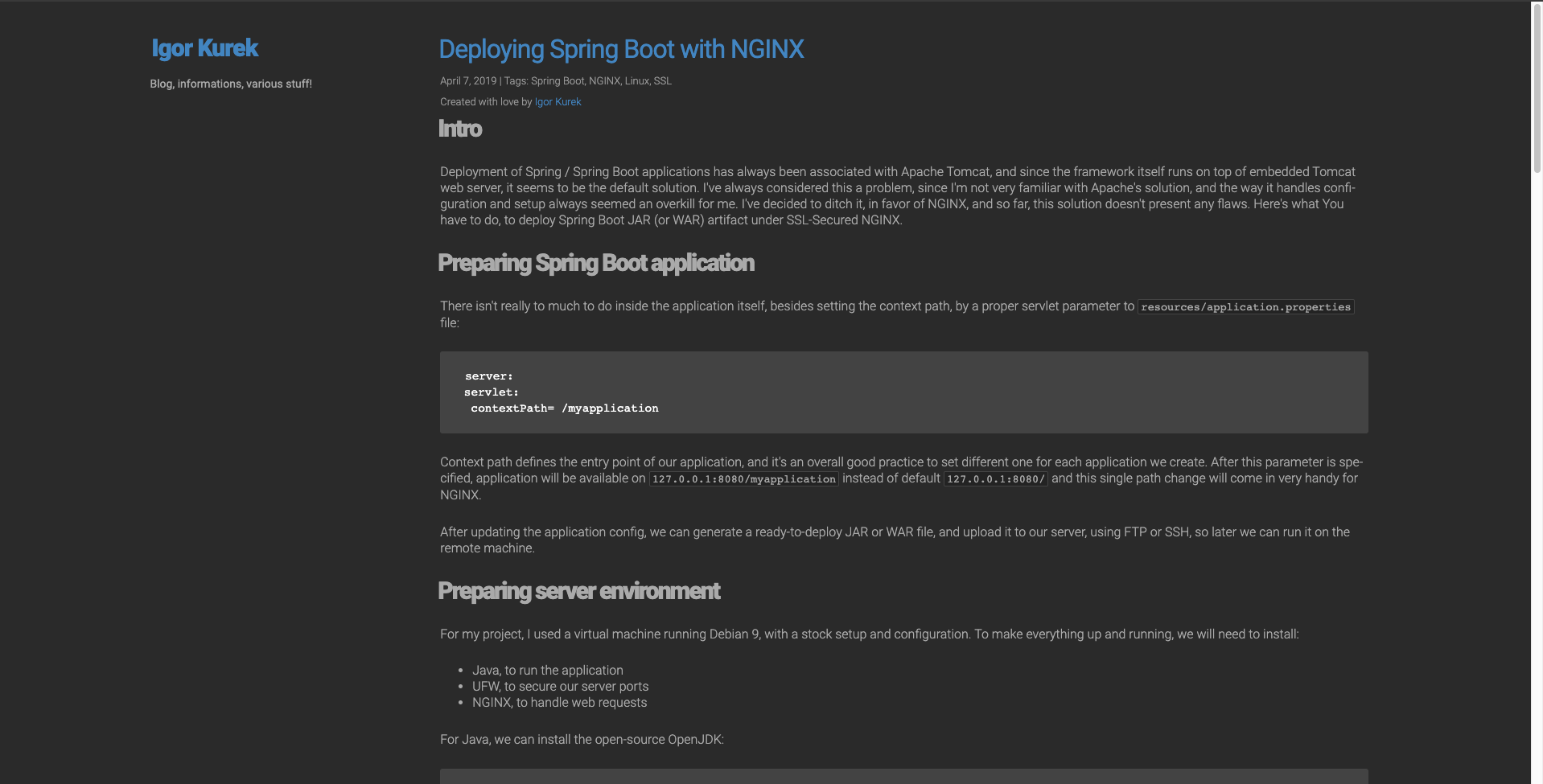Screen dimensions: 1543x784
Task: Click the server: code line
Action: pyautogui.click(x=488, y=376)
